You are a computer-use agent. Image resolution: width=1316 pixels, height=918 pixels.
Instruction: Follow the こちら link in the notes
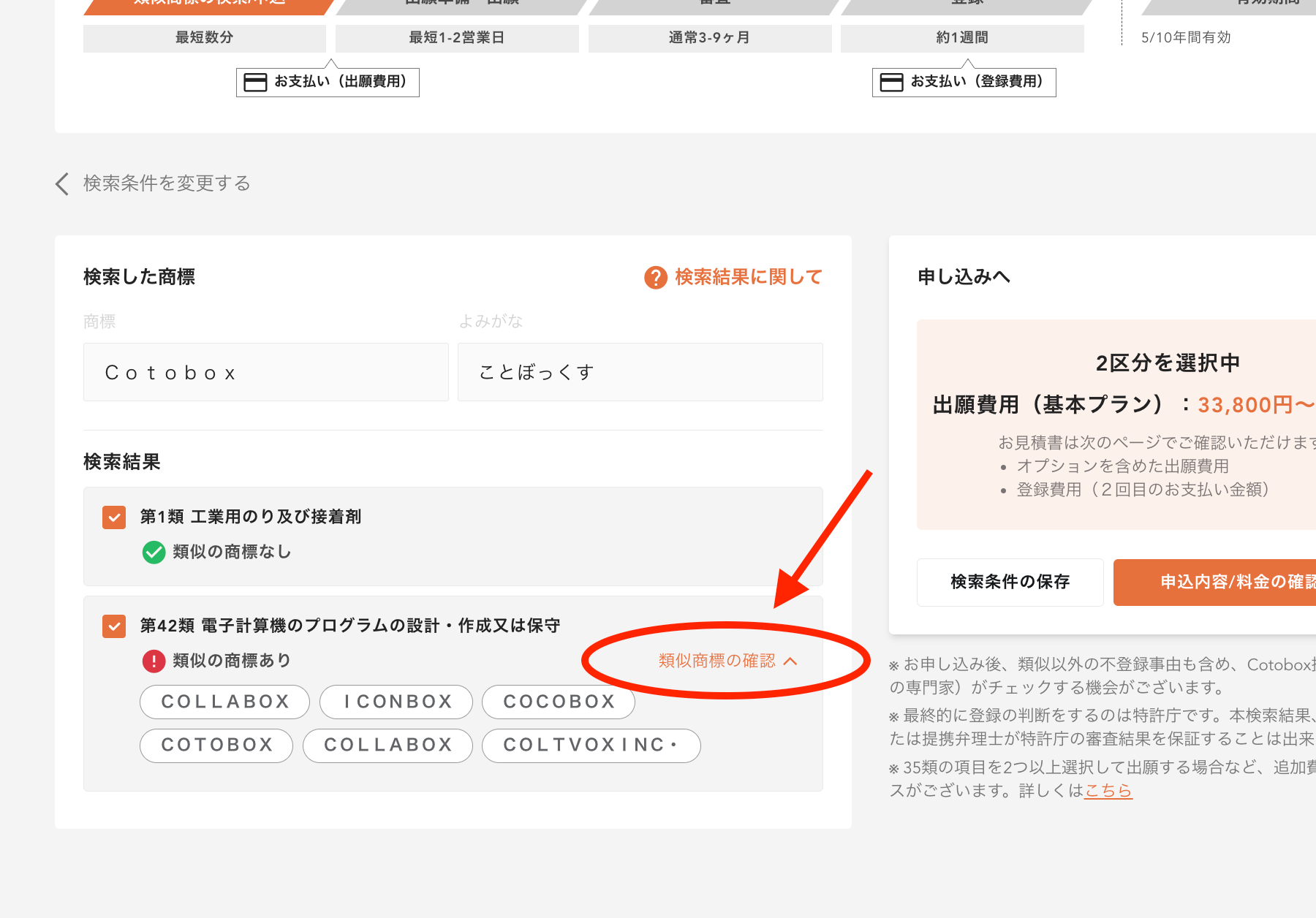click(x=1108, y=790)
